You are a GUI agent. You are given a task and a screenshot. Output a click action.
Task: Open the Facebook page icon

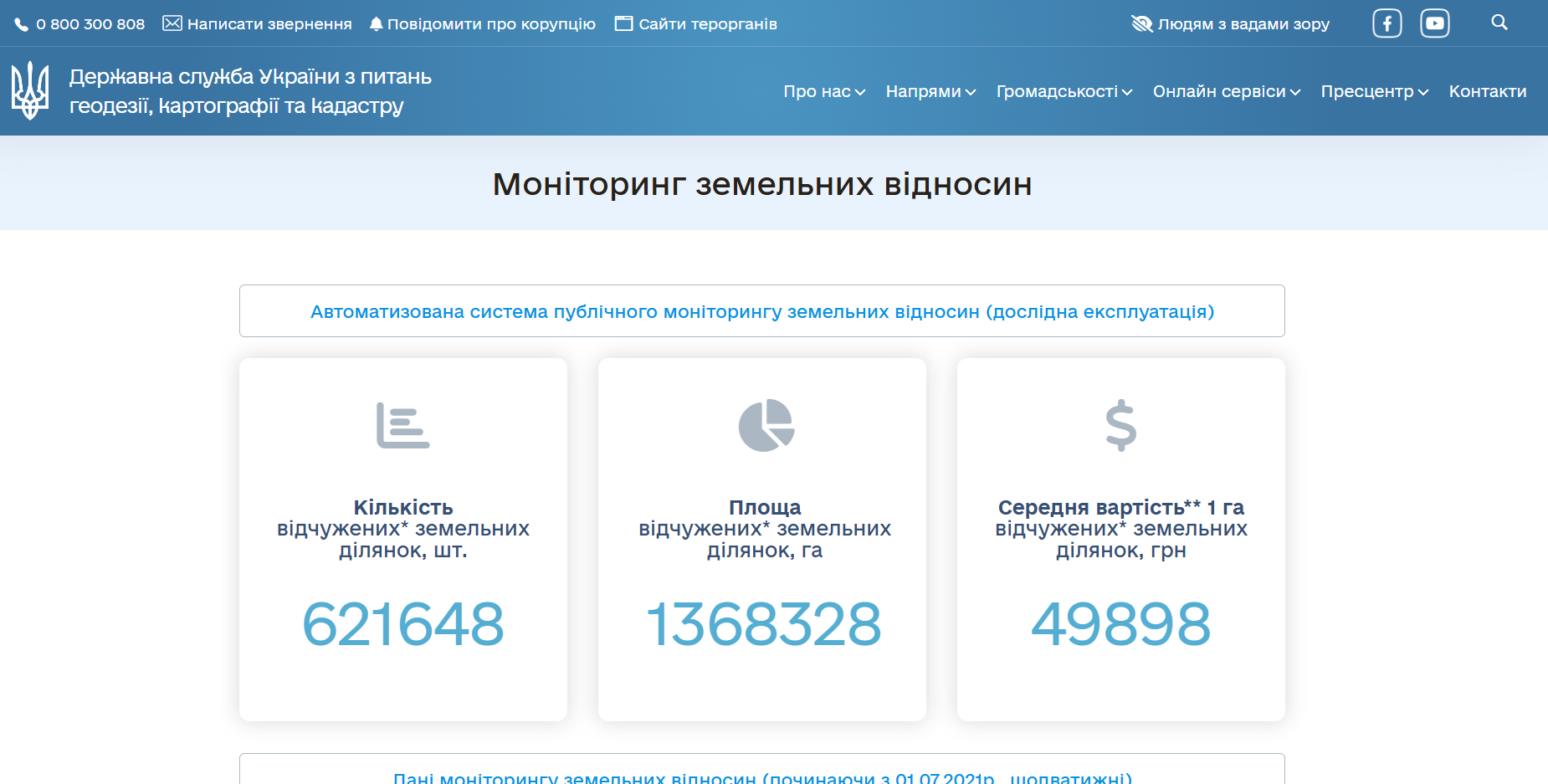(x=1387, y=23)
